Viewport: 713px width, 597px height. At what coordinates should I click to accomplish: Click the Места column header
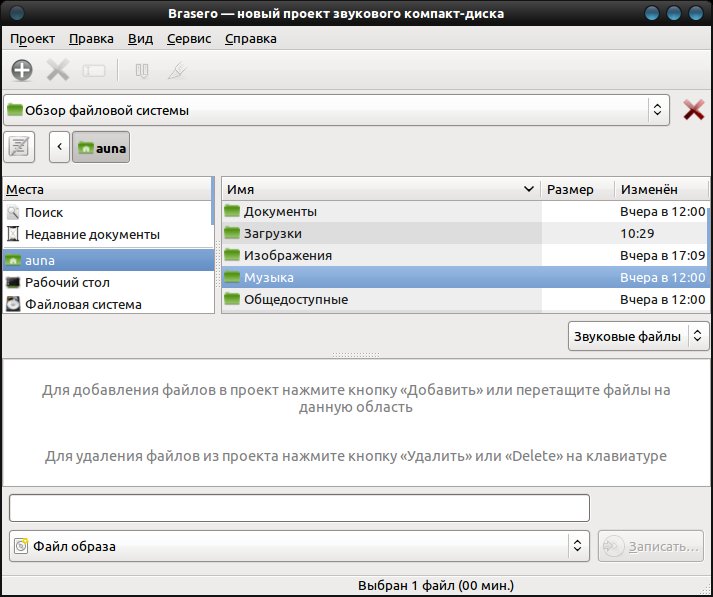(x=107, y=189)
